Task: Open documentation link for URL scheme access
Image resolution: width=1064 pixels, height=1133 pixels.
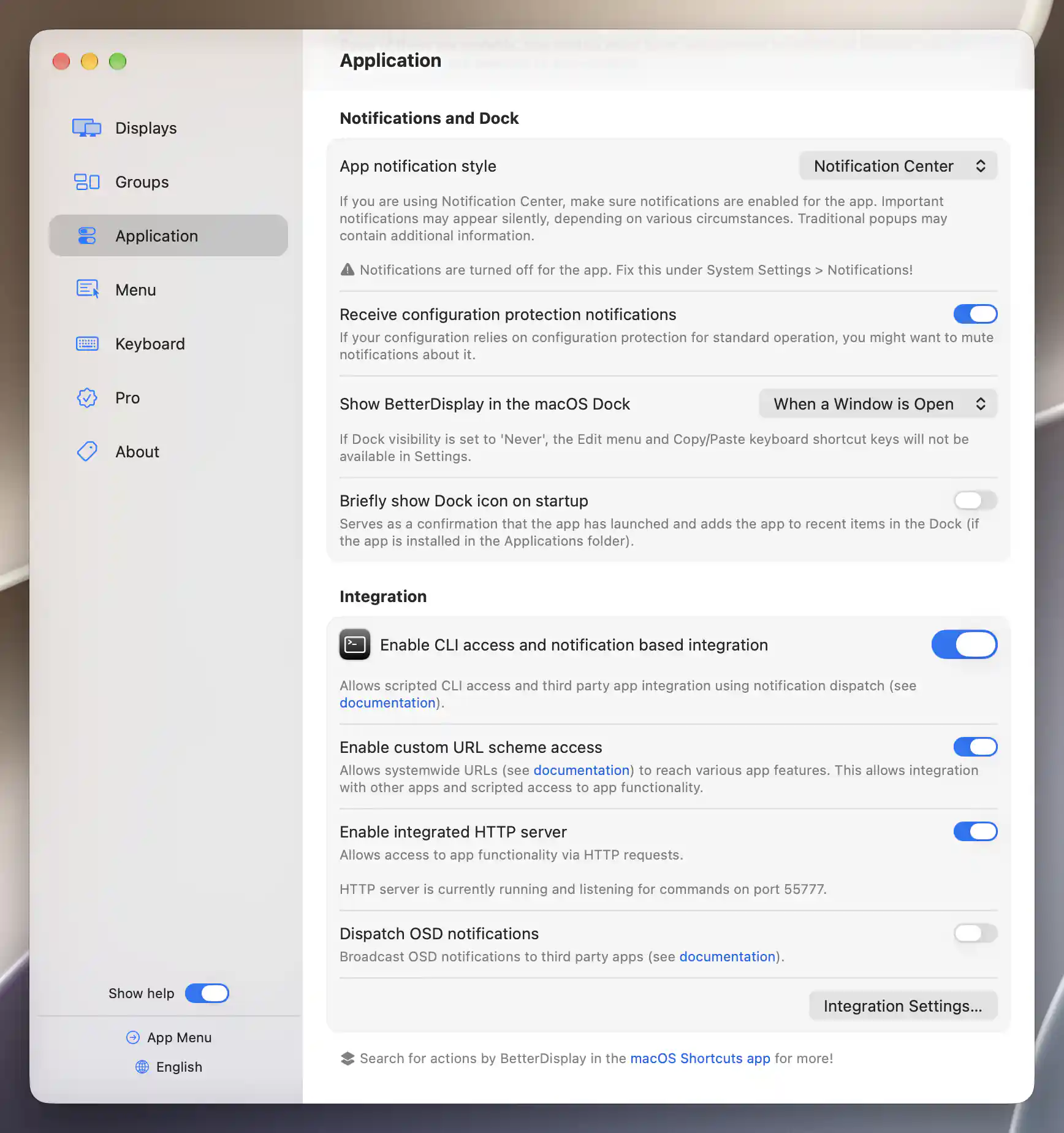Action: click(582, 770)
